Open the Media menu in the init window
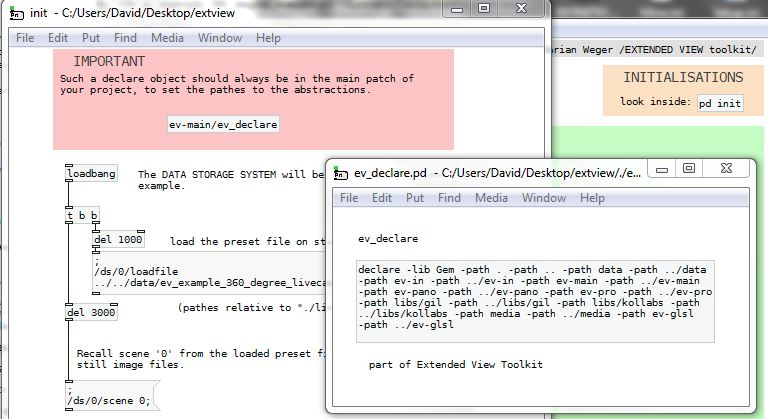Viewport: 768px width, 419px height. (167, 38)
